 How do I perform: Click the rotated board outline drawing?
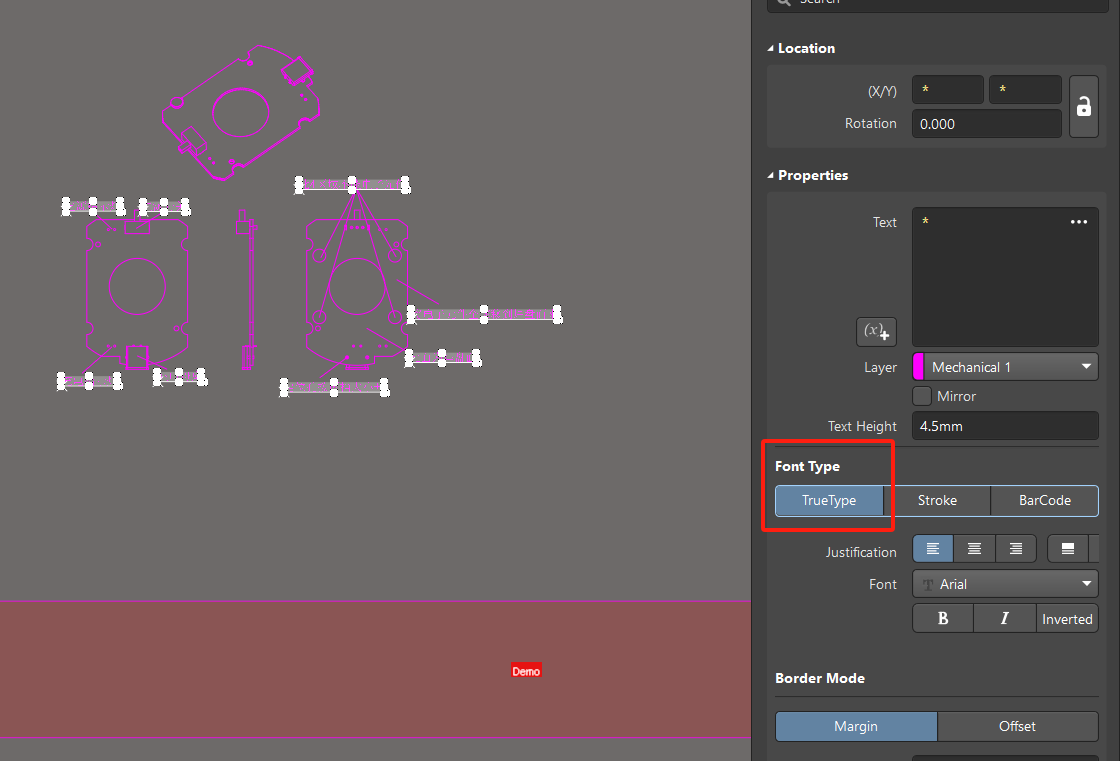click(x=241, y=112)
